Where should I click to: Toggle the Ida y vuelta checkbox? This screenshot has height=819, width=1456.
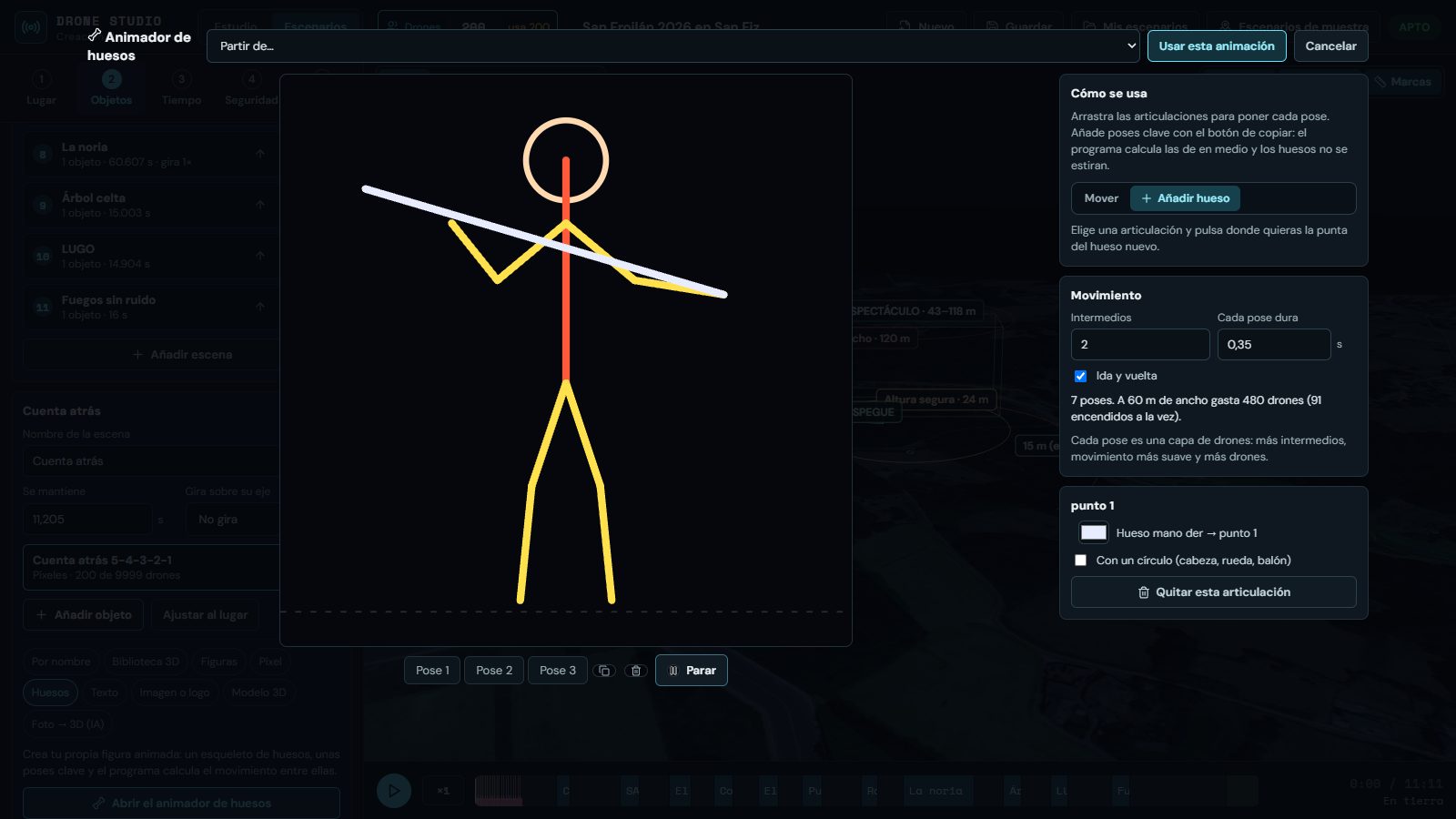1080,376
